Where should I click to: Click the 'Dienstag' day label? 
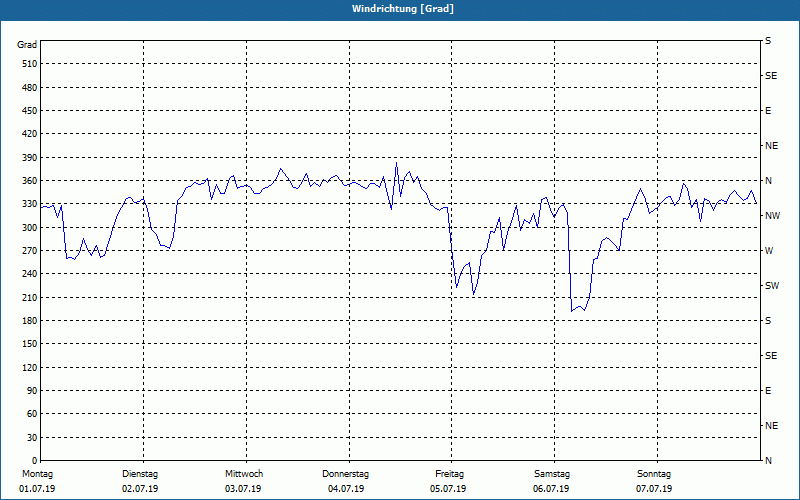coord(140,474)
